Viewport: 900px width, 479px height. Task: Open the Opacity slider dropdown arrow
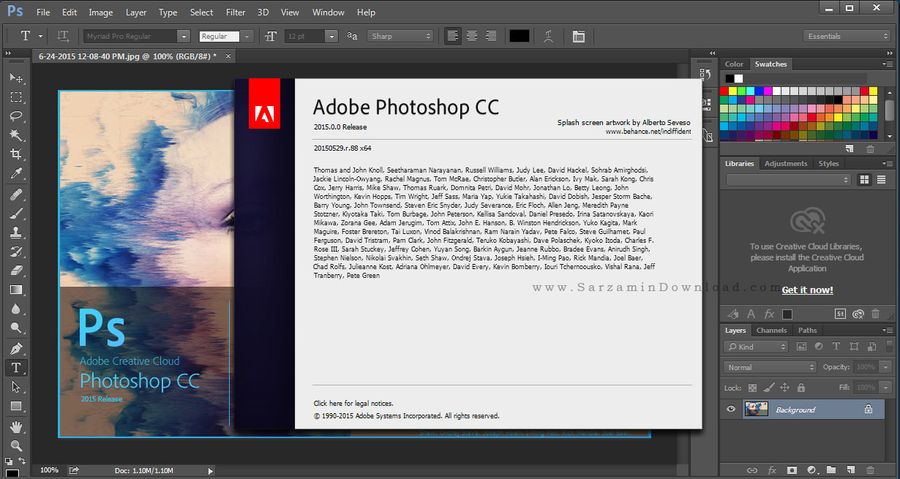click(x=886, y=367)
